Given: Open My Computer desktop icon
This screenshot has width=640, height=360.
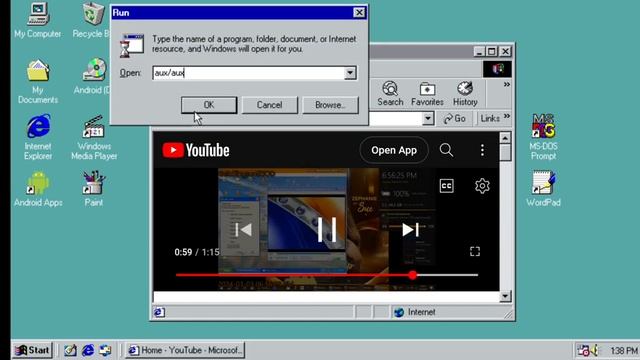Looking at the screenshot, I should coord(38,20).
